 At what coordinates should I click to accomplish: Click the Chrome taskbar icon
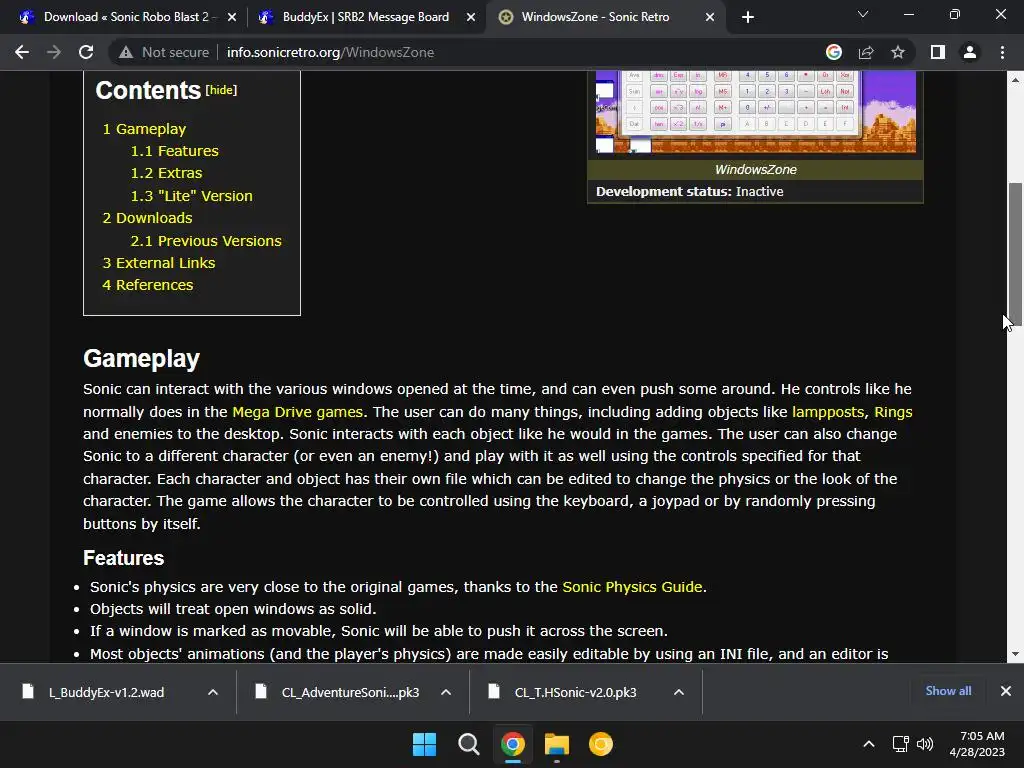[x=513, y=744]
